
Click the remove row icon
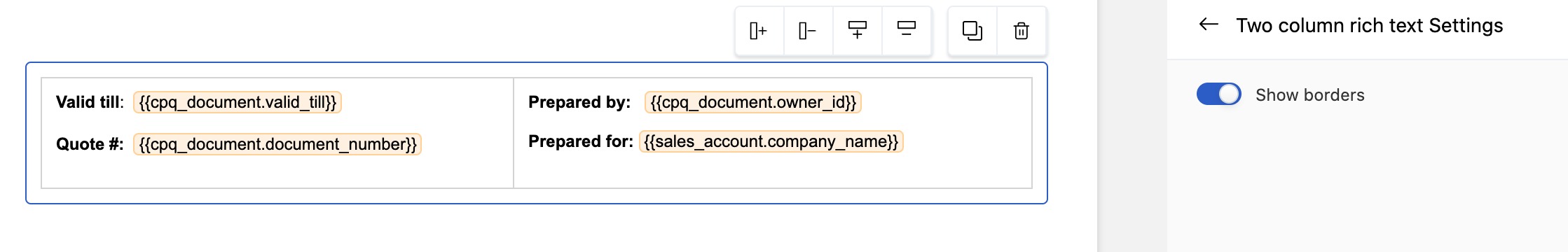[907, 29]
